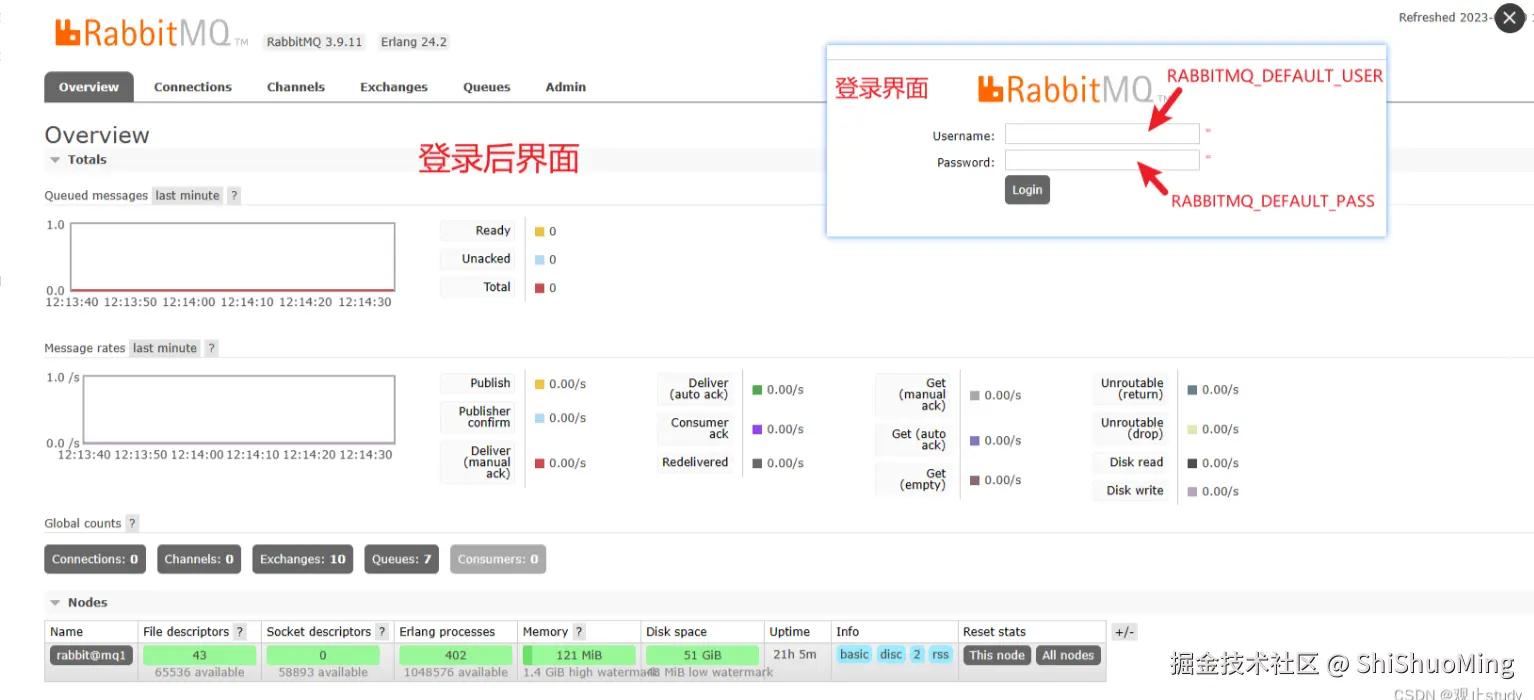The width and height of the screenshot is (1534, 700).
Task: Click the Message rates chart
Action: pyautogui.click(x=238, y=410)
